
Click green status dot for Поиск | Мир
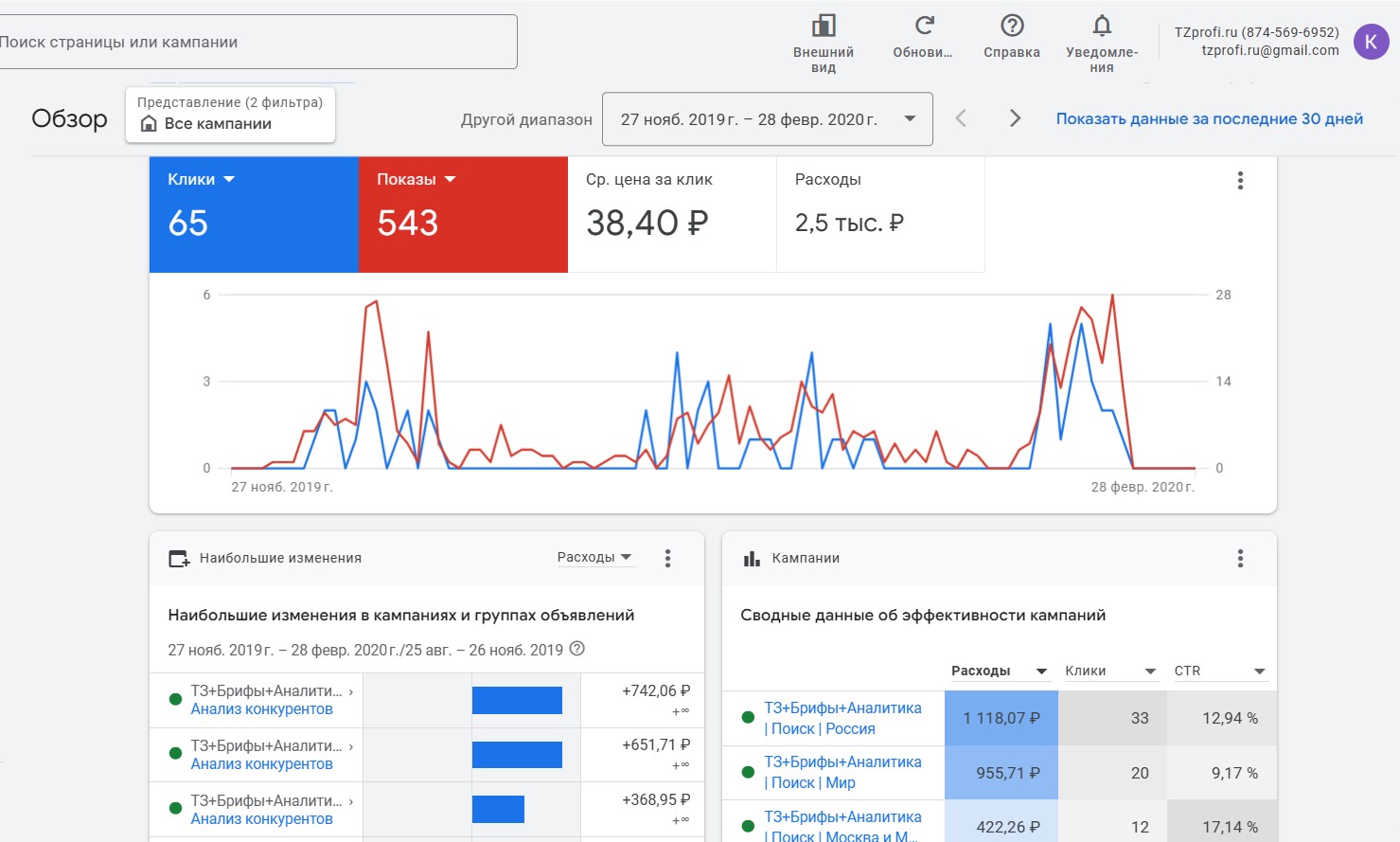tap(748, 773)
